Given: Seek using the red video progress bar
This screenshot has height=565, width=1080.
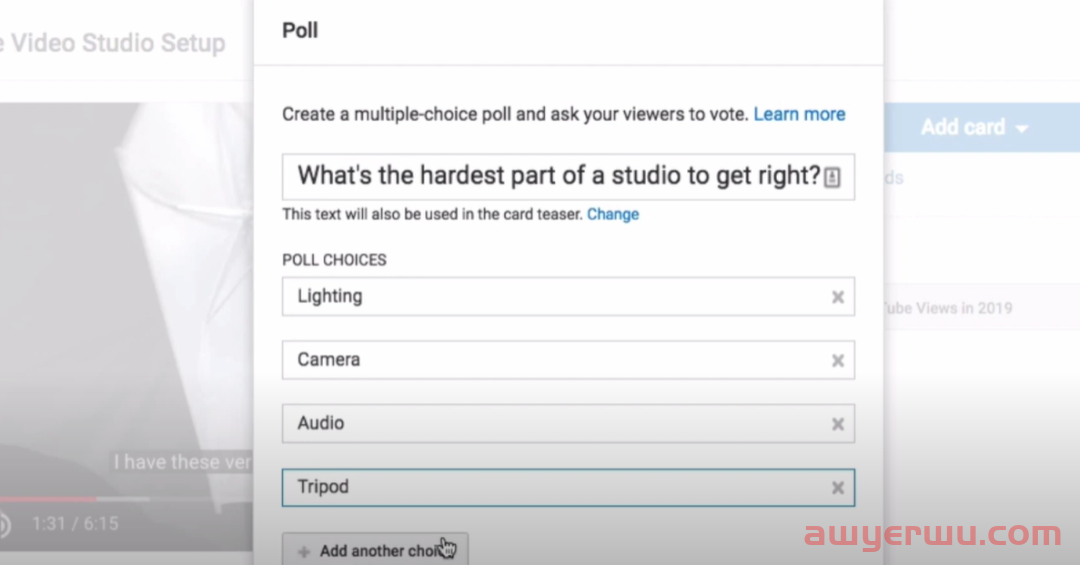Looking at the screenshot, I should (x=48, y=499).
